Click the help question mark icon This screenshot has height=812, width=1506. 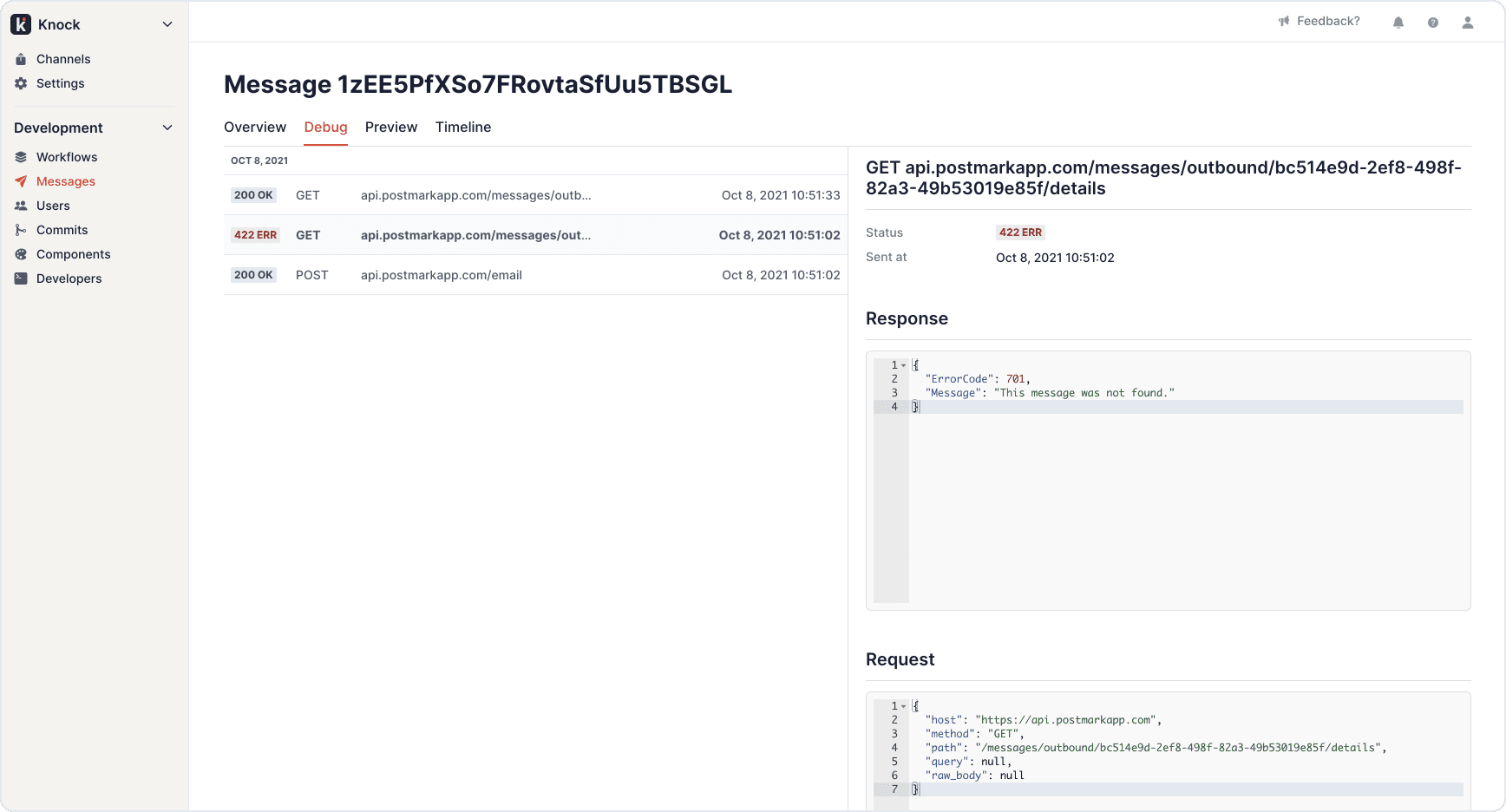pos(1432,23)
